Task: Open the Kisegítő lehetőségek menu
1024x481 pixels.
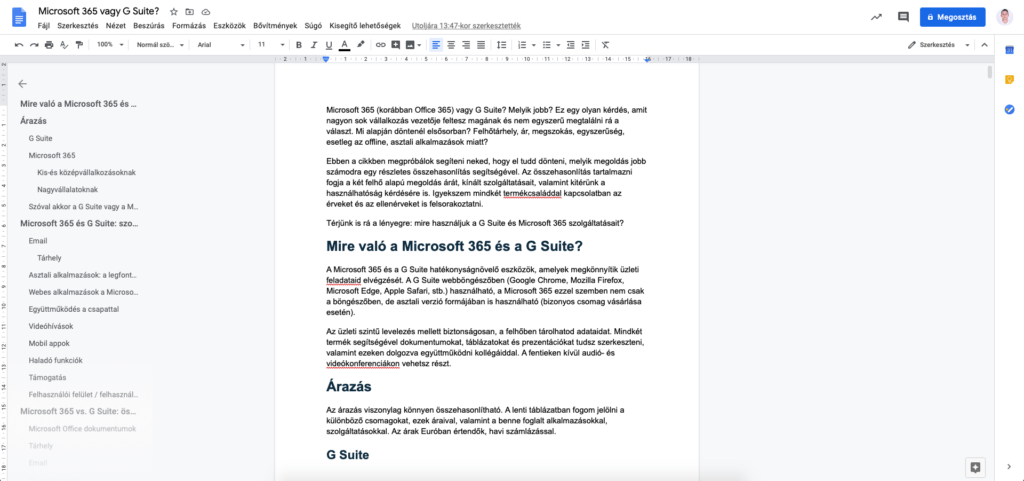Action: pos(365,26)
